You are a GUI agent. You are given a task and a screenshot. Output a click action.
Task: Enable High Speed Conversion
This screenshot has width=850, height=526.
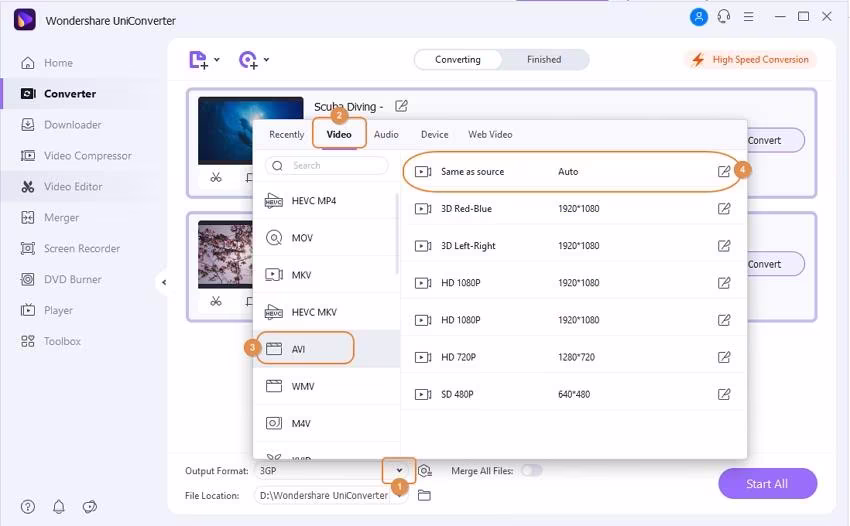coord(751,60)
